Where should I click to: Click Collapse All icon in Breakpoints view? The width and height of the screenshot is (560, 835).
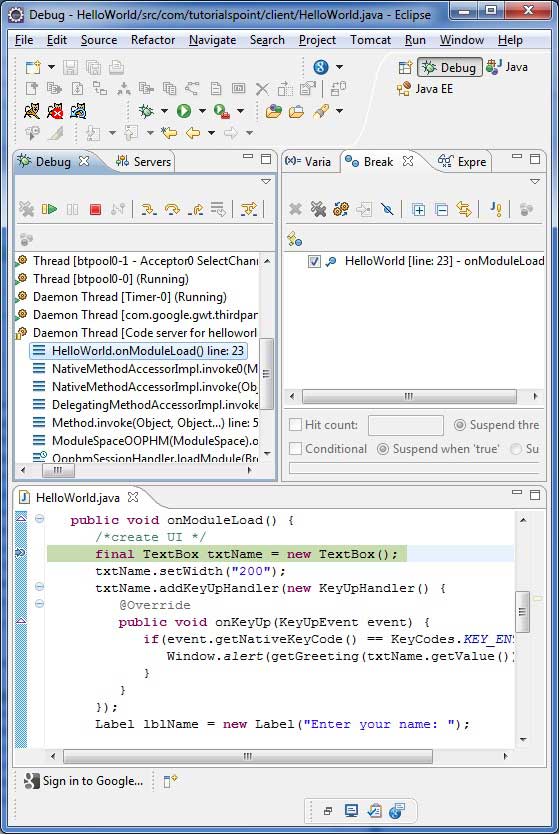[441, 209]
